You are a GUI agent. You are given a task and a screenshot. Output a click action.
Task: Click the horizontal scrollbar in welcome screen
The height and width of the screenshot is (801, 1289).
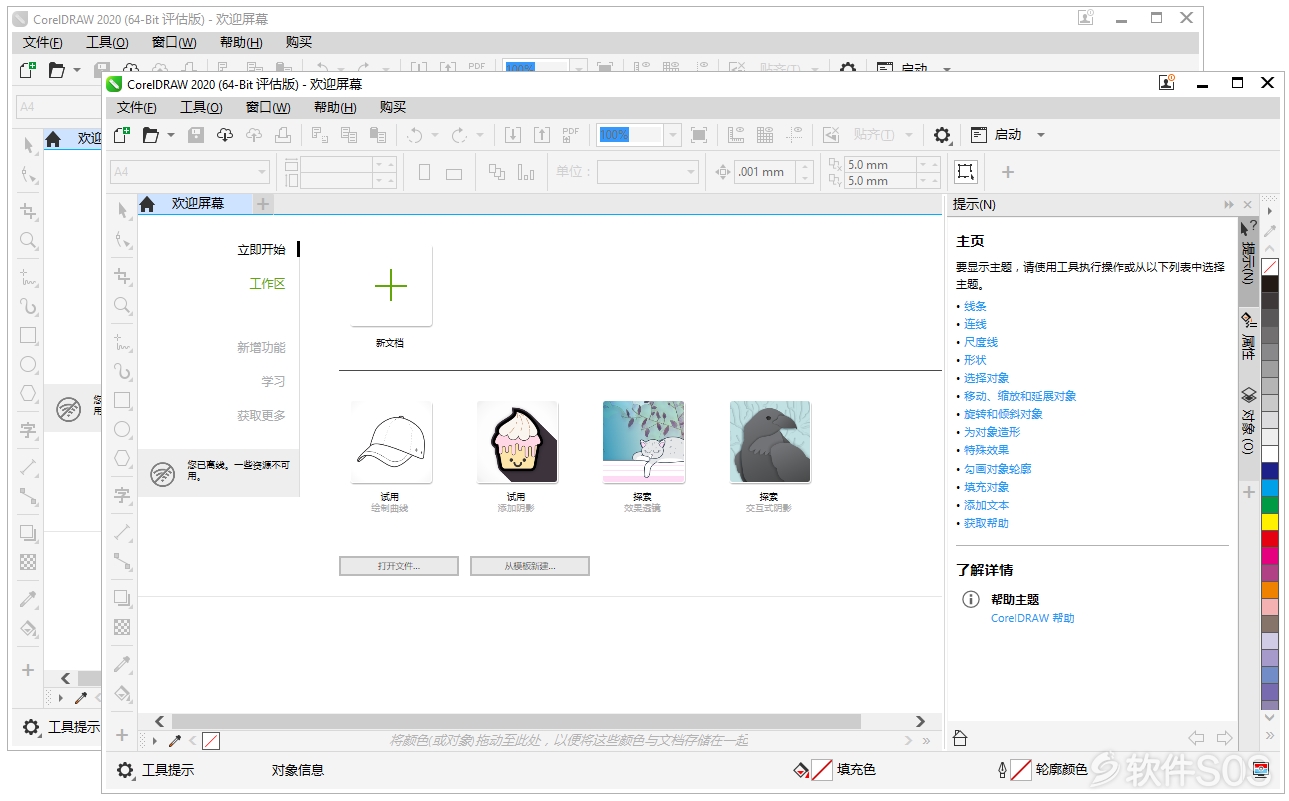516,721
